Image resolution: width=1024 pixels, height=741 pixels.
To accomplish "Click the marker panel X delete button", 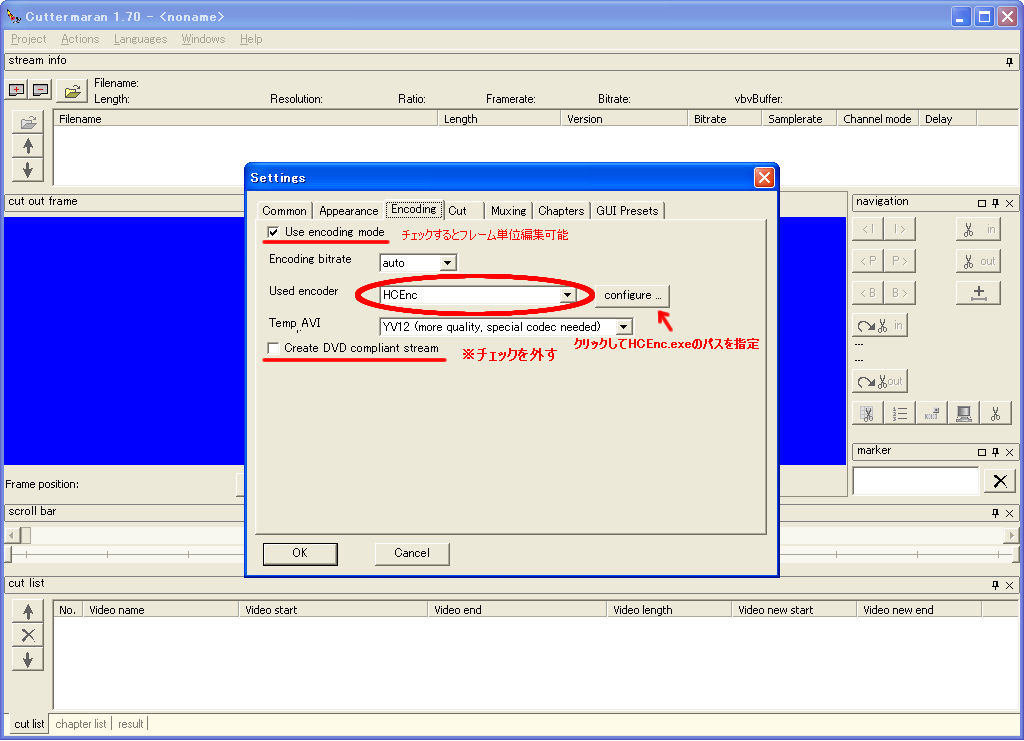I will [999, 481].
